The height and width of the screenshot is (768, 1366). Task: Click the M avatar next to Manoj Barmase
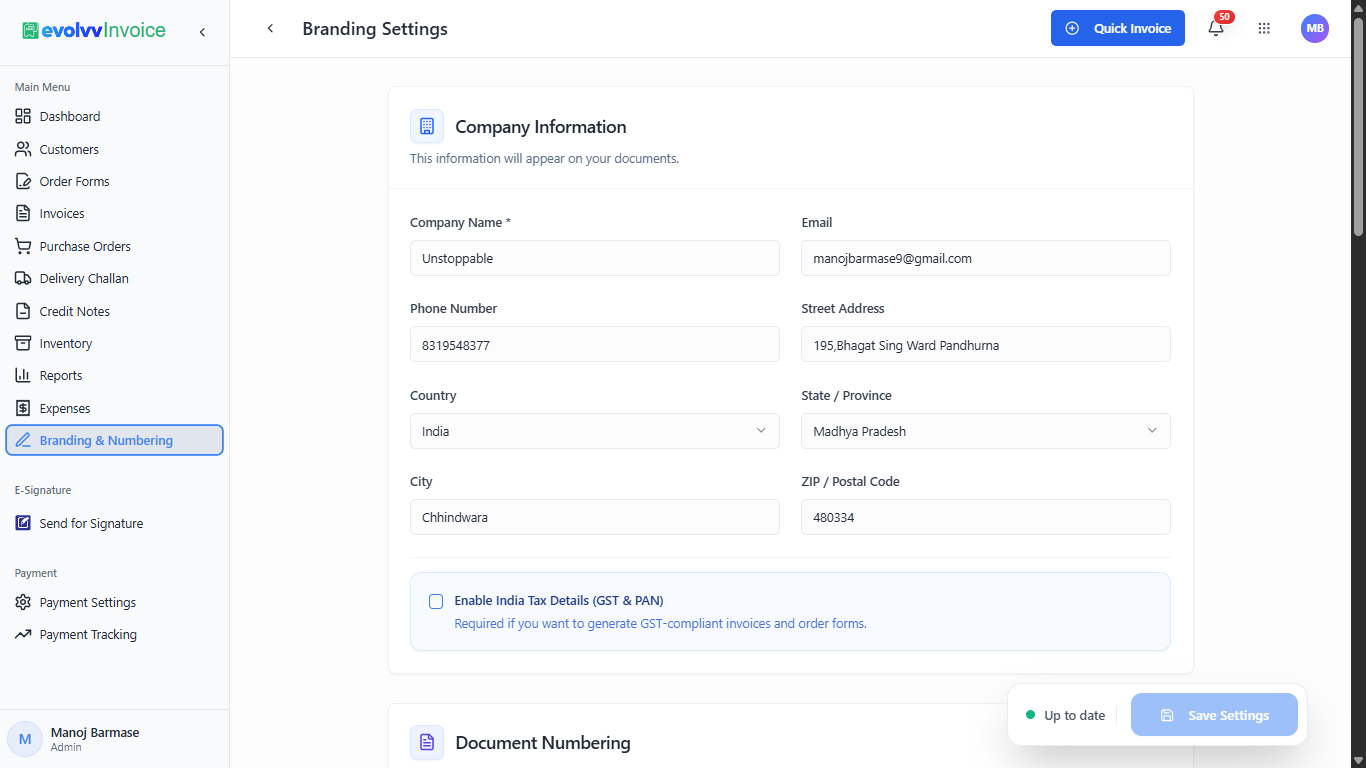point(25,739)
